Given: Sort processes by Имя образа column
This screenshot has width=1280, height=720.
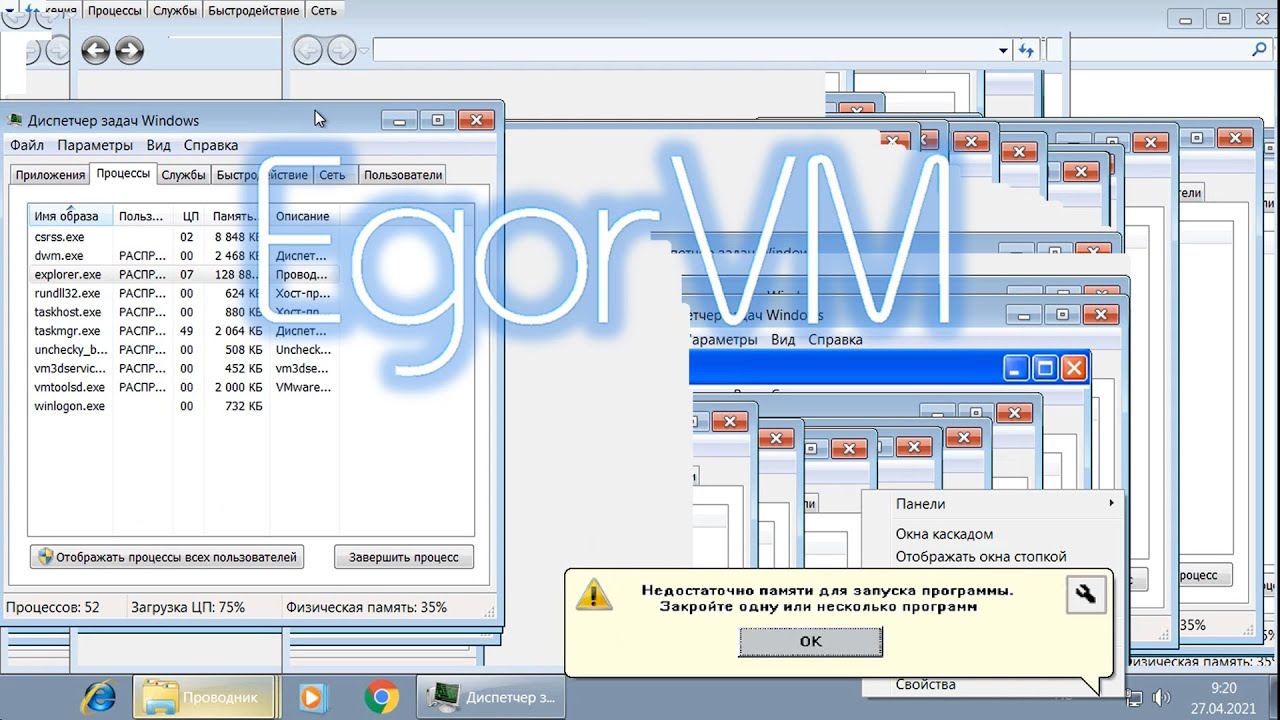Looking at the screenshot, I should 70,216.
